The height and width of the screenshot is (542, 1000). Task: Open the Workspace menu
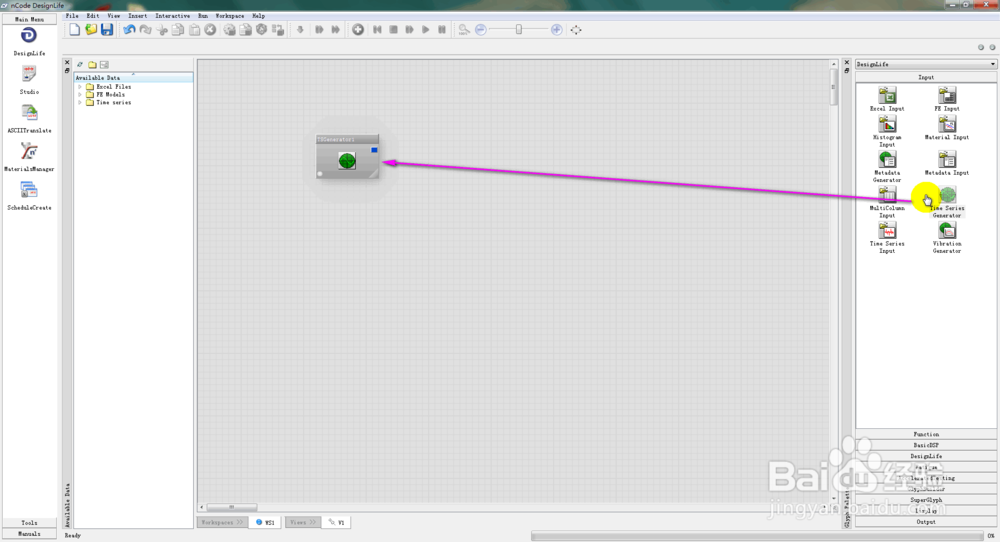coord(230,16)
